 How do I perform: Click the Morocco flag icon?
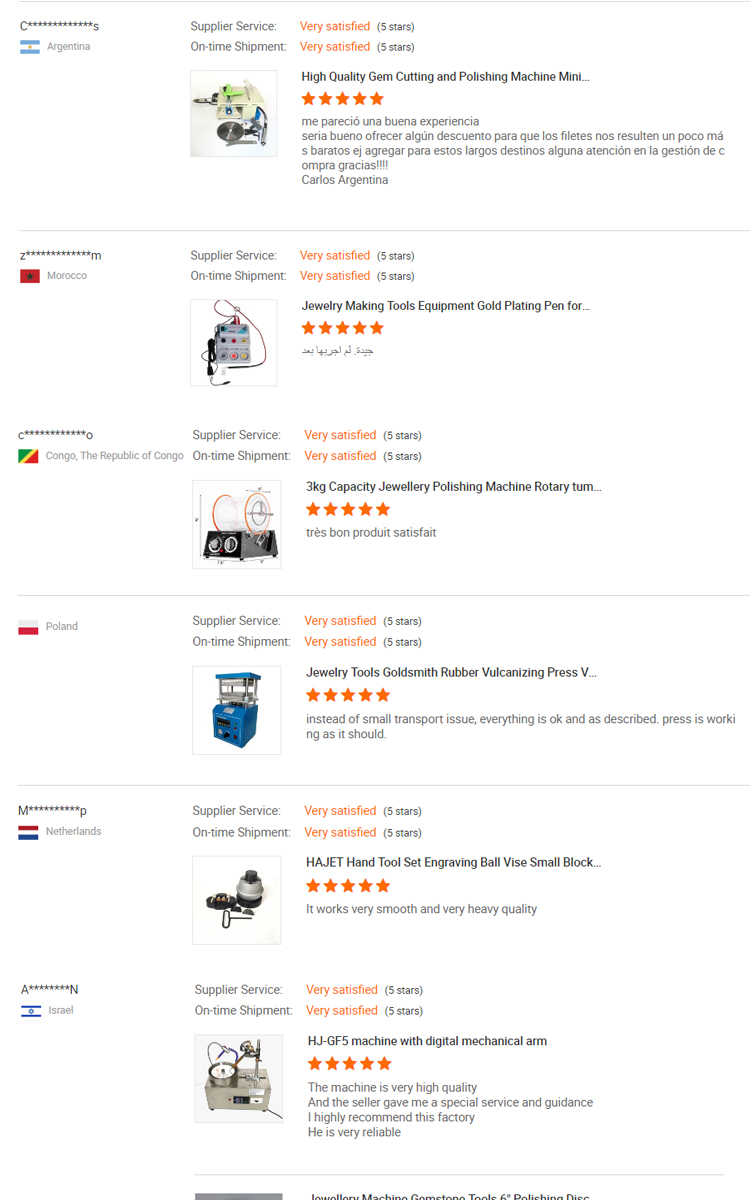(x=30, y=276)
